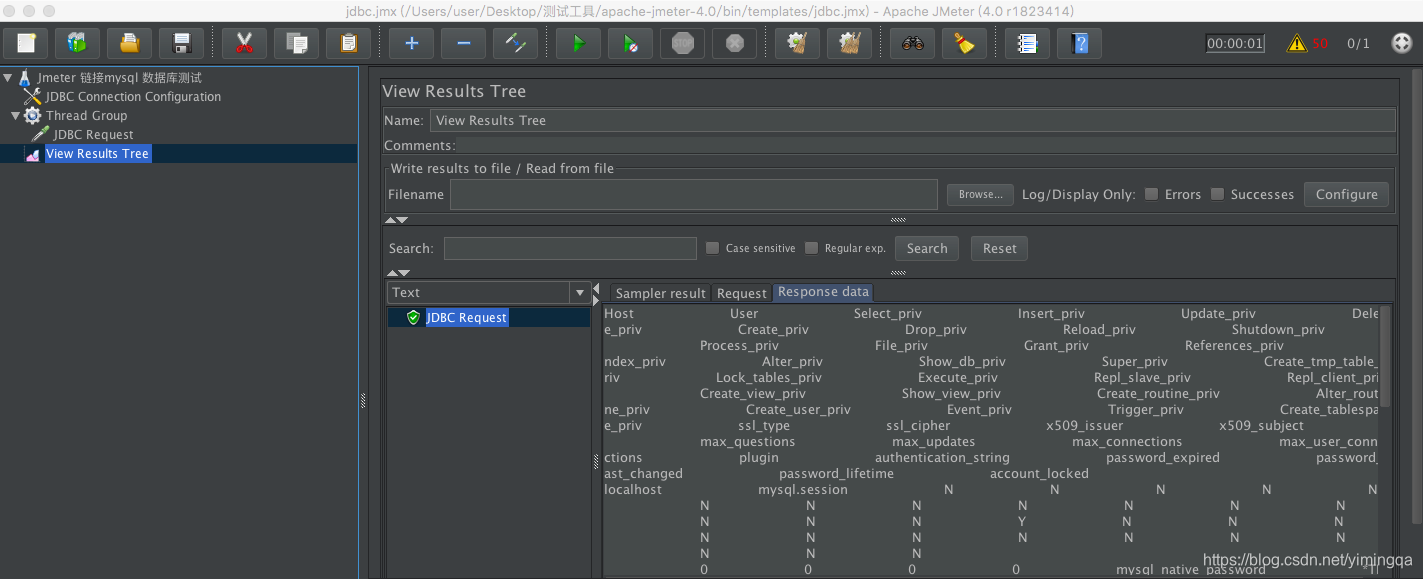Select JDBC Request in test plan tree

point(93,135)
